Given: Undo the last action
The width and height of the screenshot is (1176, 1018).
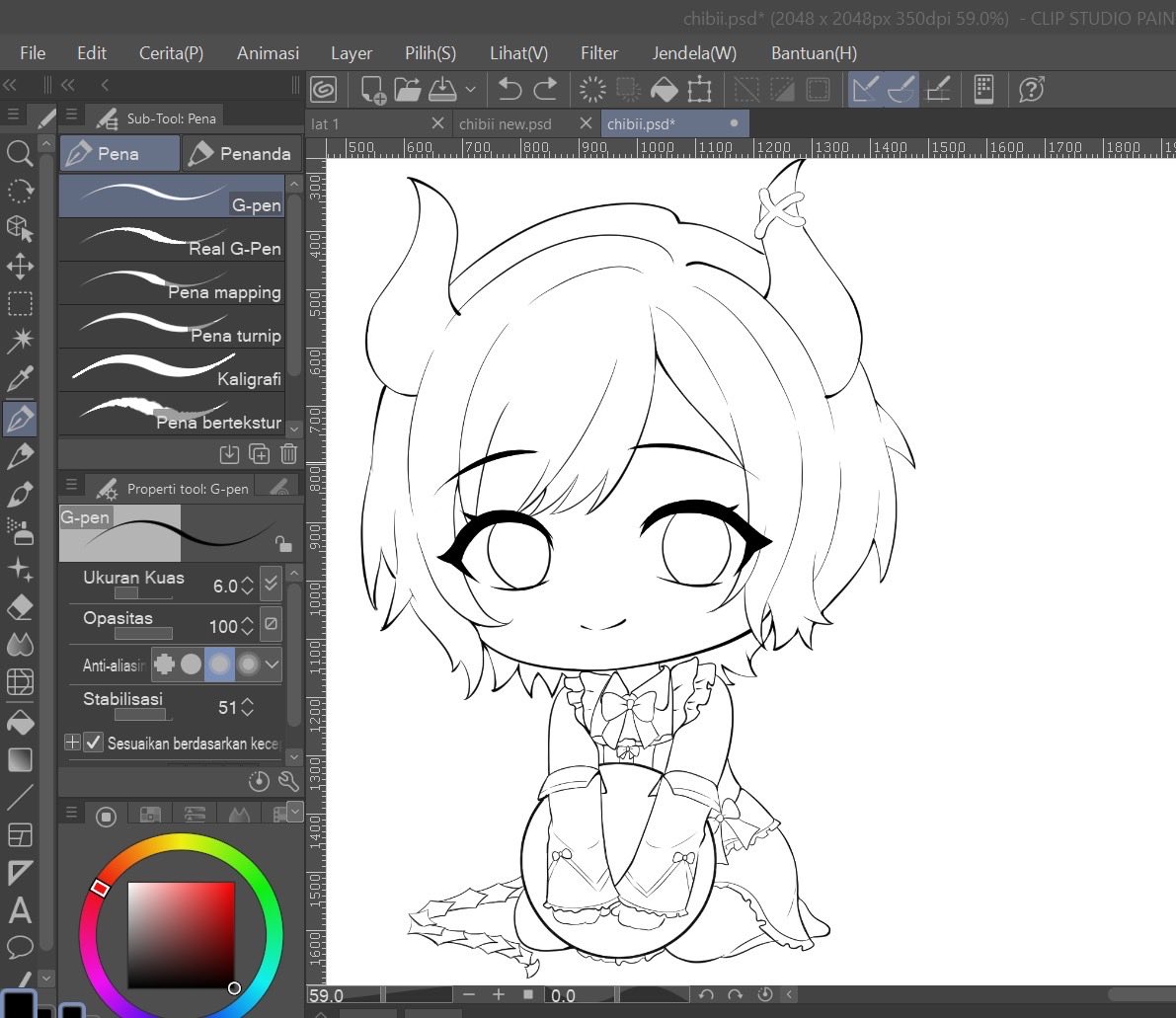Looking at the screenshot, I should [x=510, y=89].
